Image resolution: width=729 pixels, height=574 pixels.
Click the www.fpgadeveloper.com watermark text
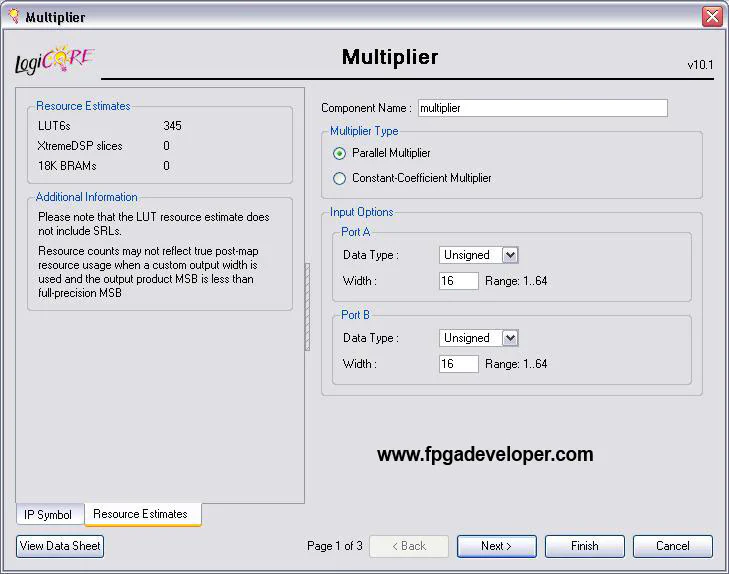click(x=485, y=455)
